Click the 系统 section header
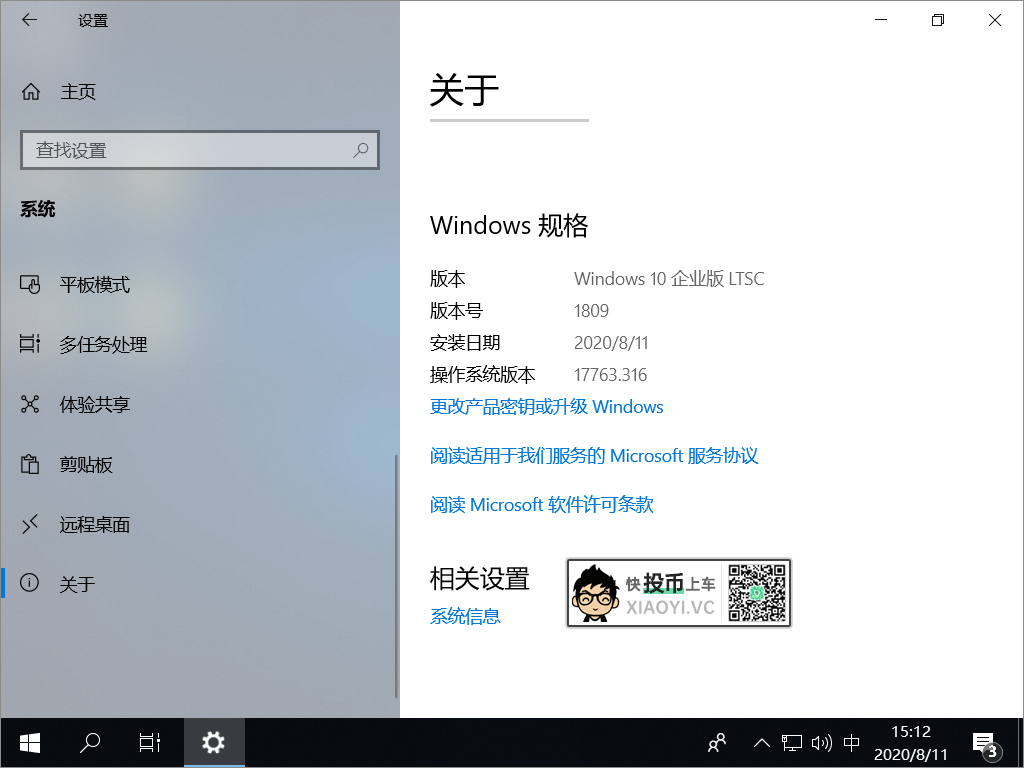The image size is (1024, 768). tap(37, 209)
